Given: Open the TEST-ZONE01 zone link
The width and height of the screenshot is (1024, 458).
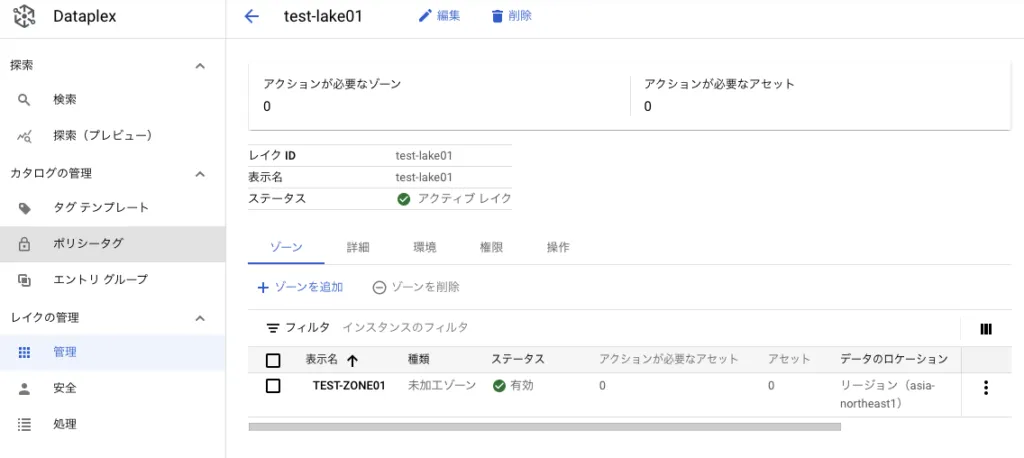Looking at the screenshot, I should click(349, 385).
